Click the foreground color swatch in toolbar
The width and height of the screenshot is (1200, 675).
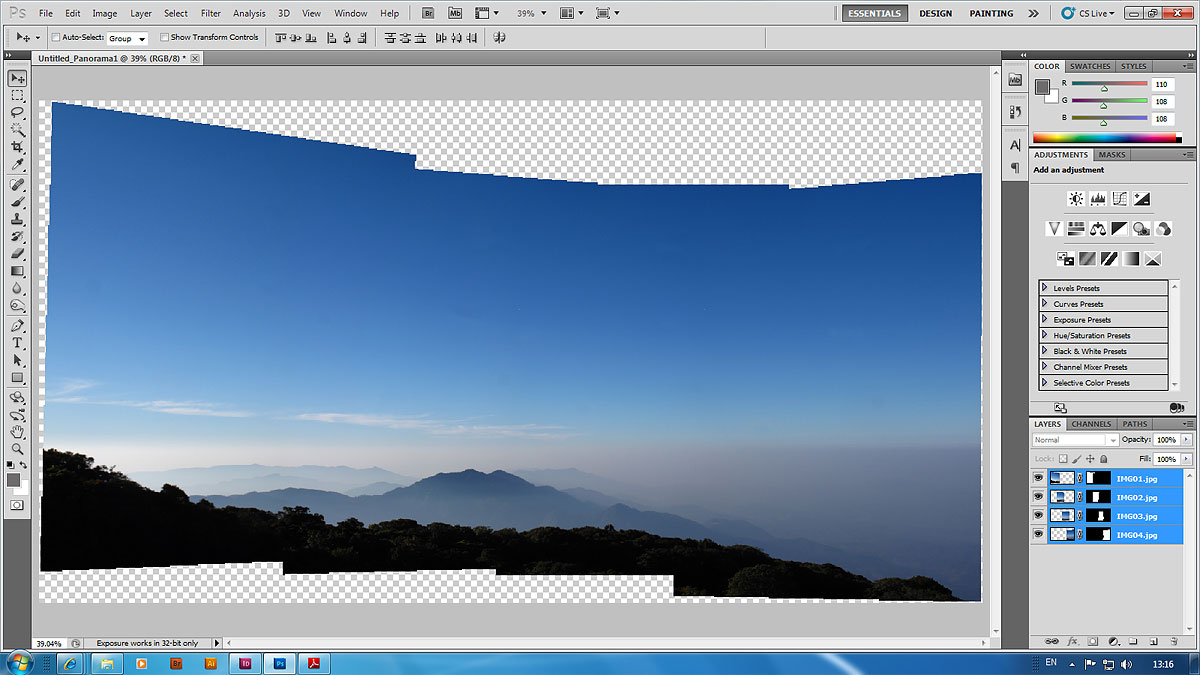pyautogui.click(x=14, y=481)
